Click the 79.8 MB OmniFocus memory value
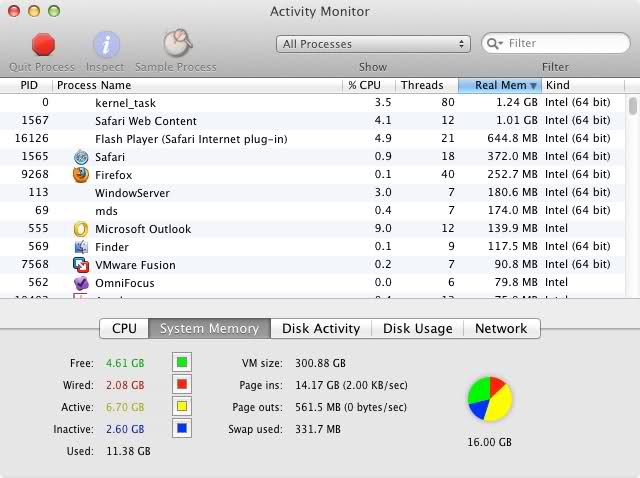The width and height of the screenshot is (640, 478). coord(516,282)
